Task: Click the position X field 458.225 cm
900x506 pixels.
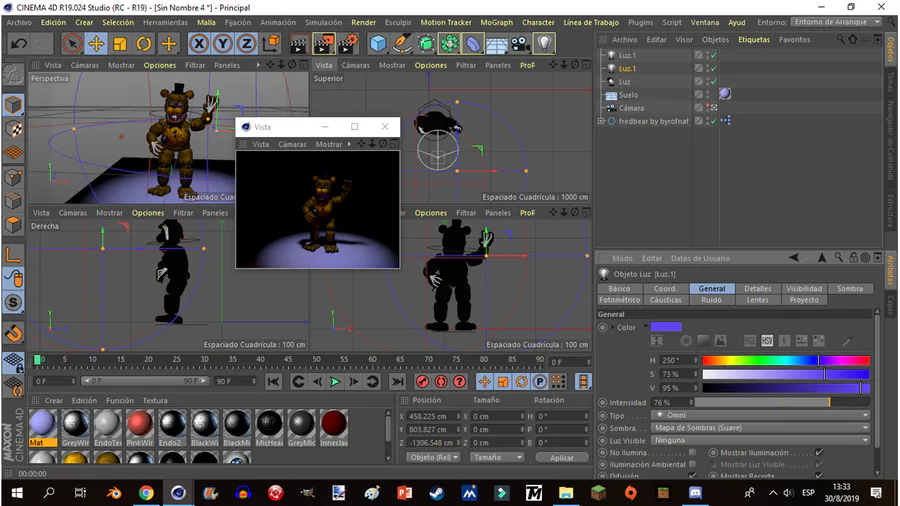Action: point(434,416)
